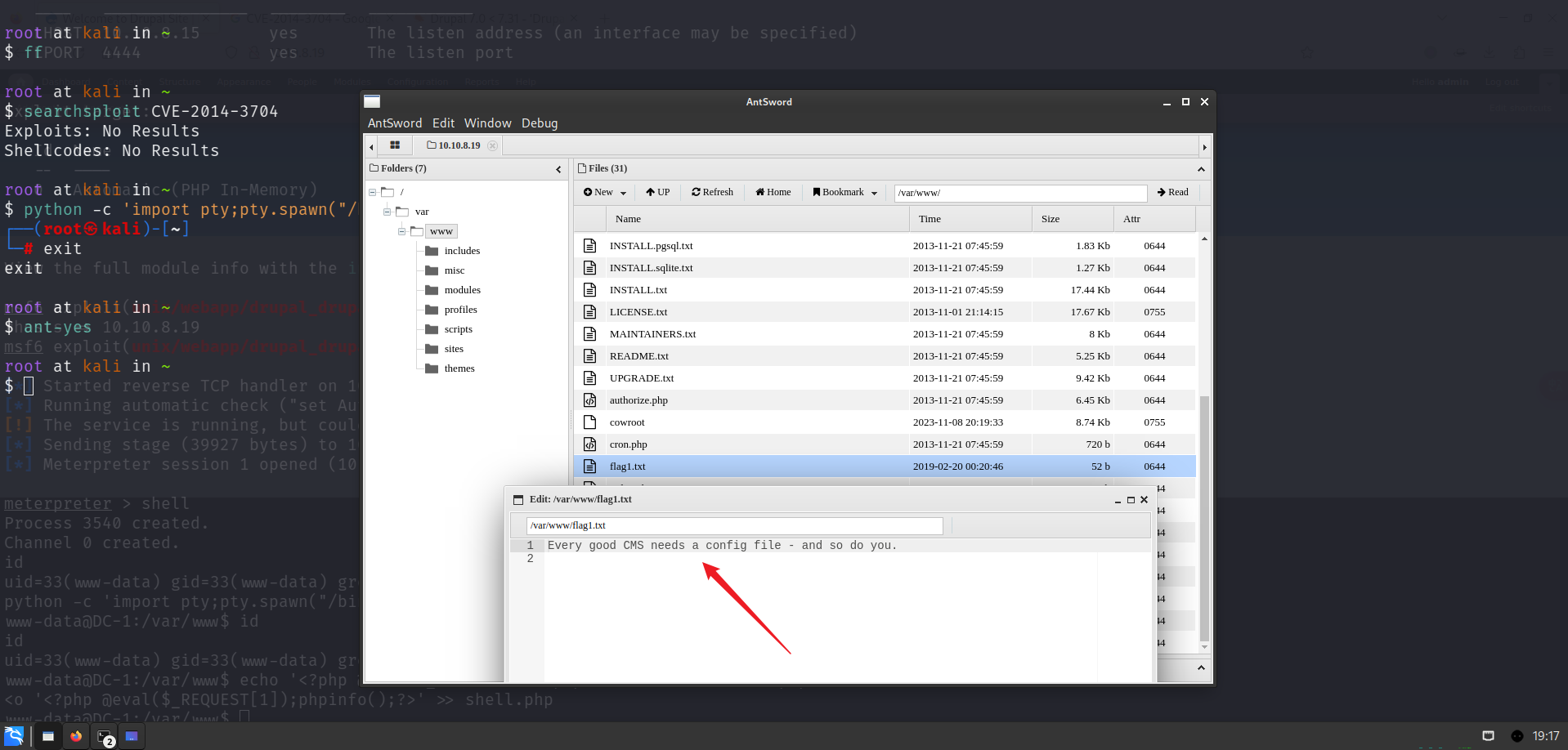Maximize the Edit flag1.txt dialog
Screen dimensions: 1568x750
pyautogui.click(x=1131, y=500)
